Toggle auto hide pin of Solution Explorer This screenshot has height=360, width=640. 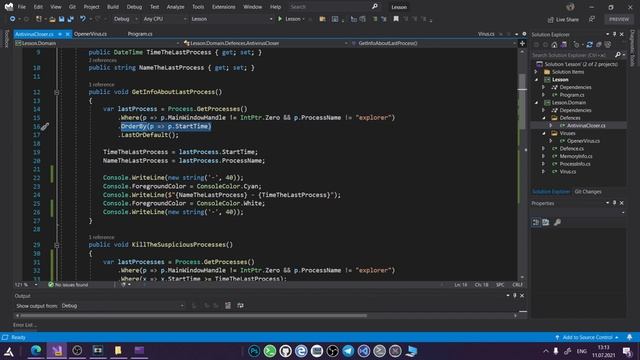point(614,34)
